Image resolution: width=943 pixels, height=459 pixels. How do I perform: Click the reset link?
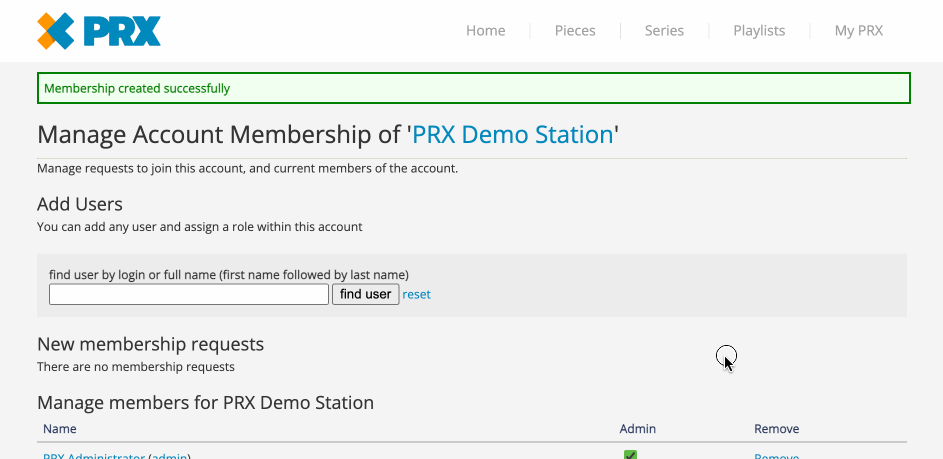[416, 295]
